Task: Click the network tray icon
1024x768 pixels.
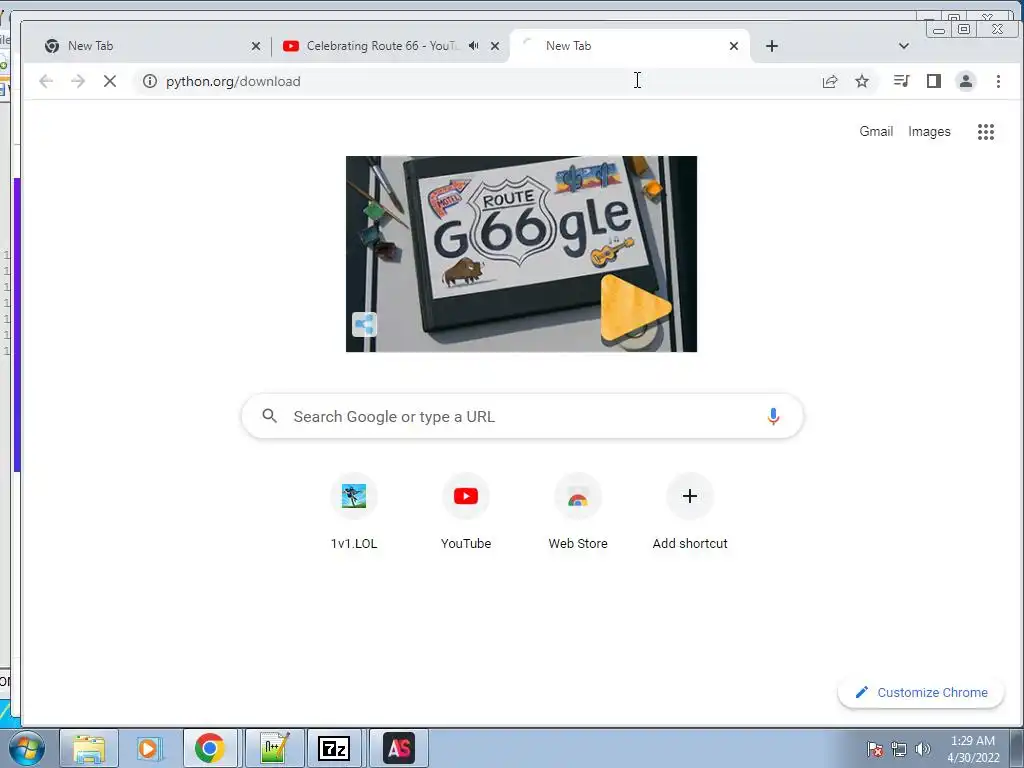Action: point(899,749)
